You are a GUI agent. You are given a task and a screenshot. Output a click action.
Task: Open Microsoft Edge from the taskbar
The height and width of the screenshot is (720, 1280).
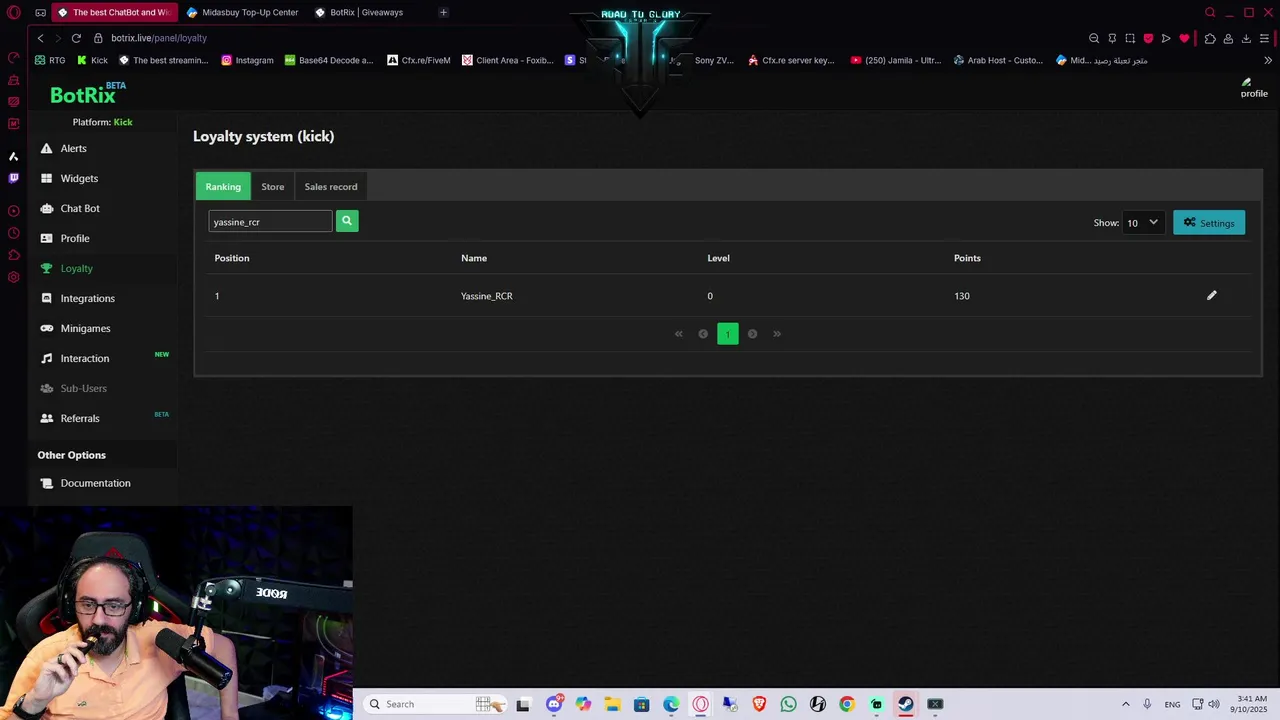click(x=671, y=704)
